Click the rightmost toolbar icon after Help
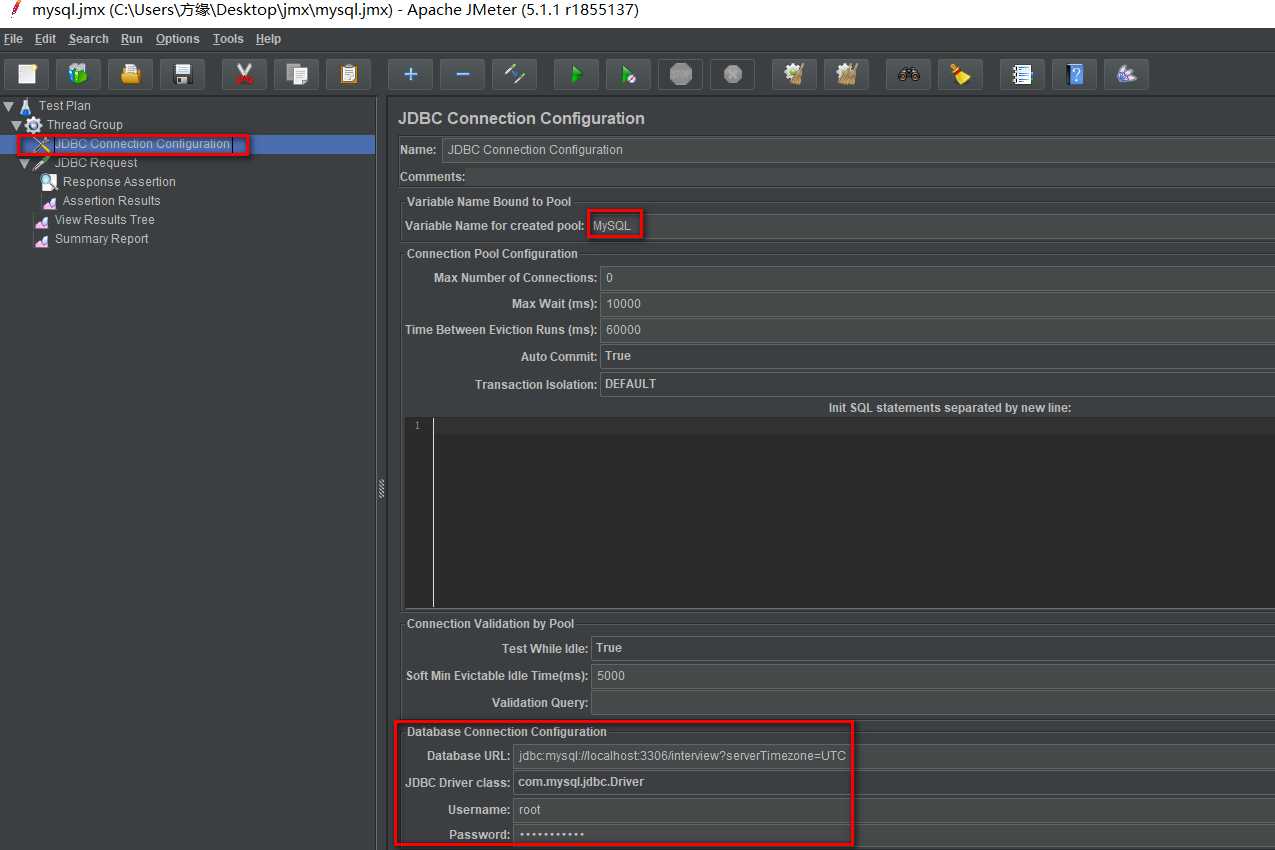The height and width of the screenshot is (850, 1275). click(x=1126, y=74)
